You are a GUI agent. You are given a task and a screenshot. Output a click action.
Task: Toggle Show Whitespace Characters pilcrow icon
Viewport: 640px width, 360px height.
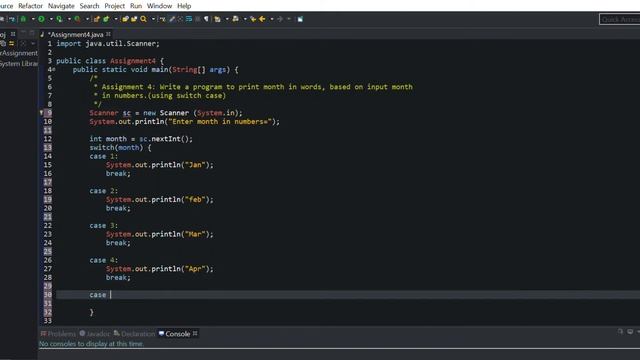(x=206, y=19)
